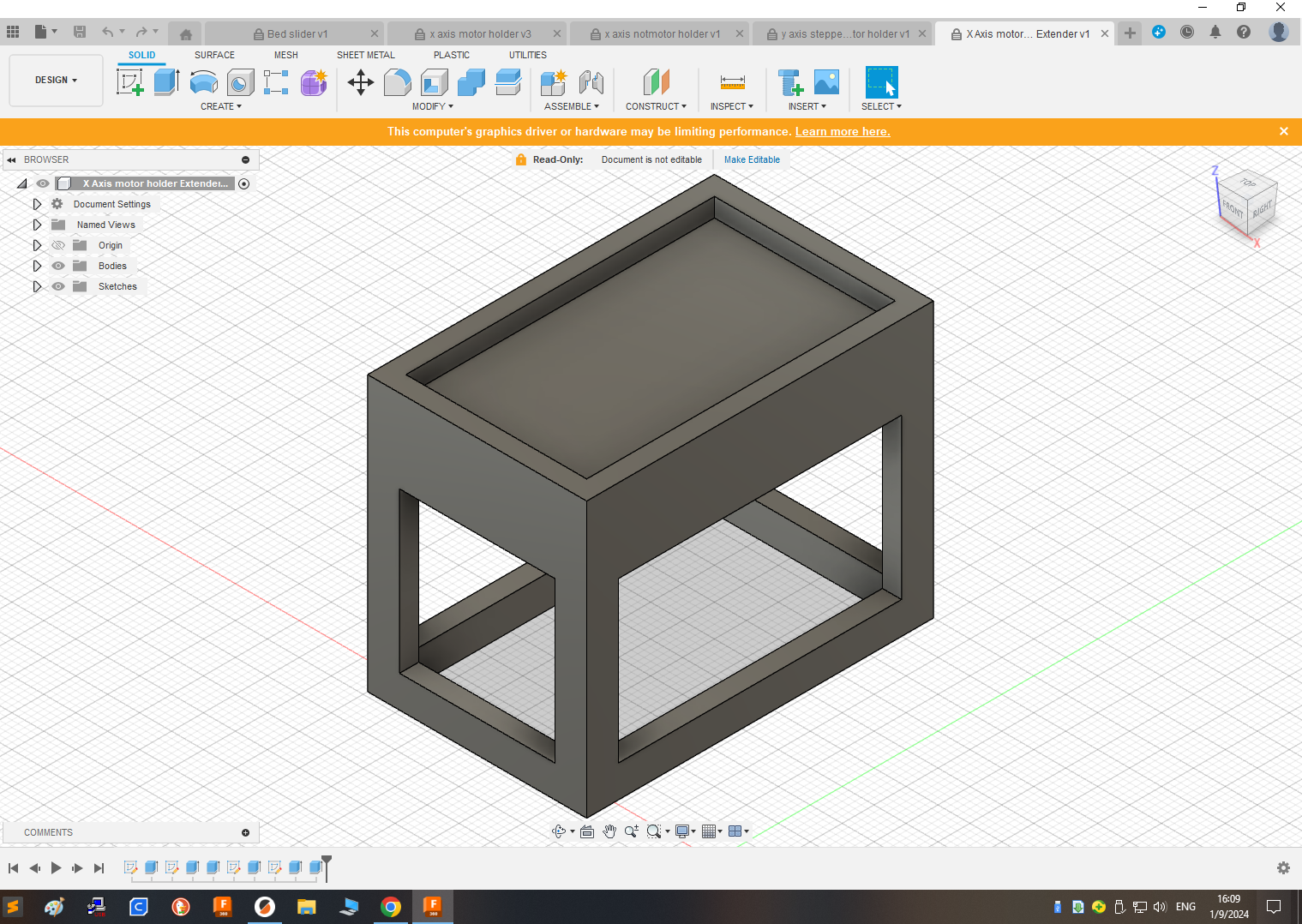Viewport: 1302px width, 924px height.
Task: Hide the Sketches folder
Action: click(57, 286)
